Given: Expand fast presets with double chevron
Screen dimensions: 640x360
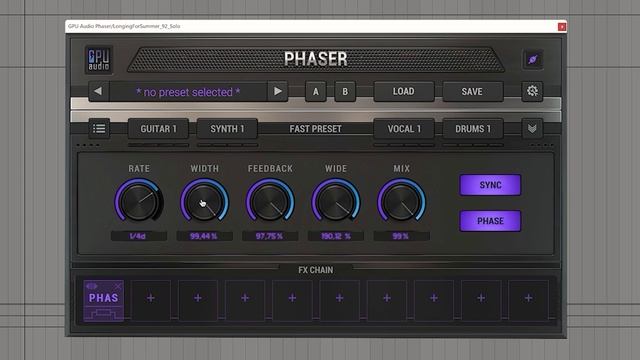Looking at the screenshot, I should tap(532, 129).
